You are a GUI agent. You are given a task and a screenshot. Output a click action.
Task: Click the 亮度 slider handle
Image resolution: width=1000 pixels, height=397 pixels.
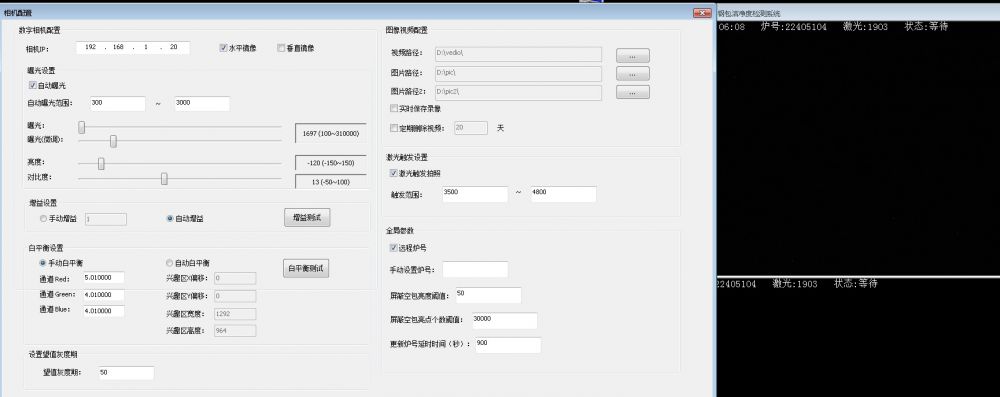[x=101, y=163]
